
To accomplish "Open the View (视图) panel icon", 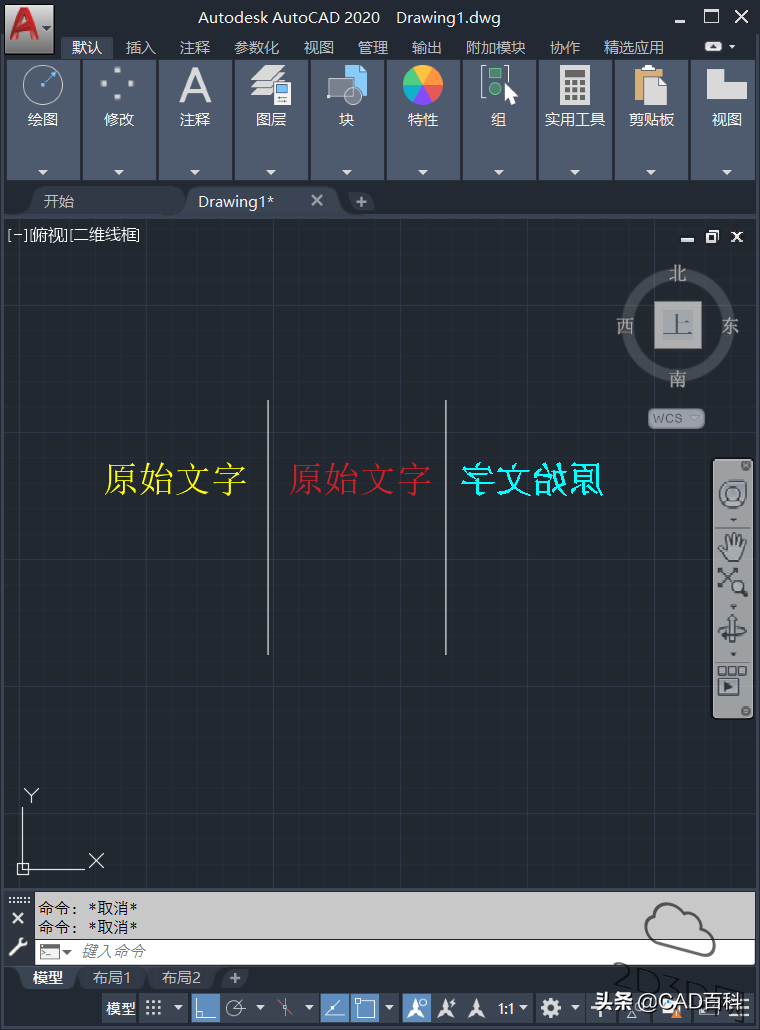I will point(726,85).
